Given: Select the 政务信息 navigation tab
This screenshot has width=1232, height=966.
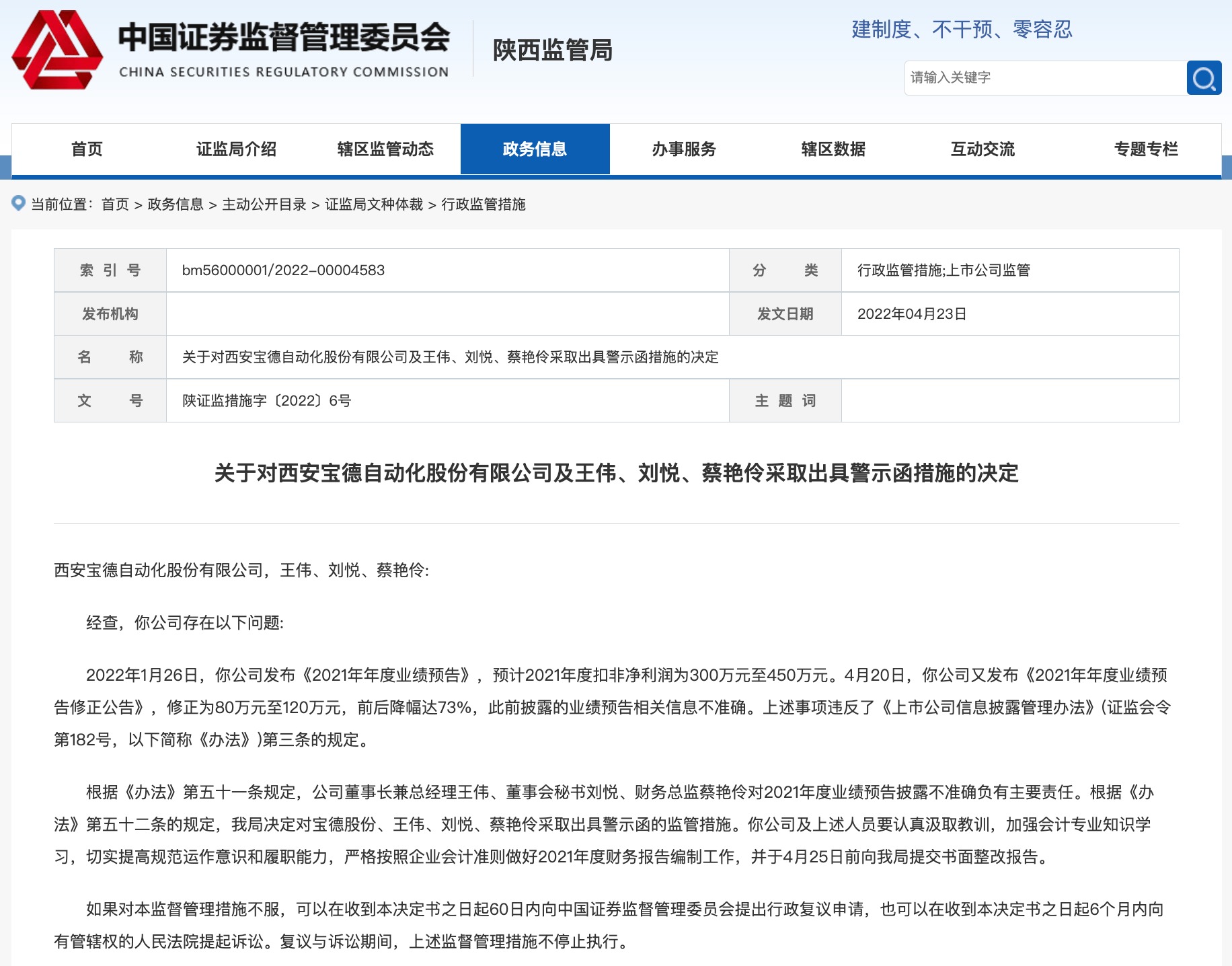Looking at the screenshot, I should (535, 149).
